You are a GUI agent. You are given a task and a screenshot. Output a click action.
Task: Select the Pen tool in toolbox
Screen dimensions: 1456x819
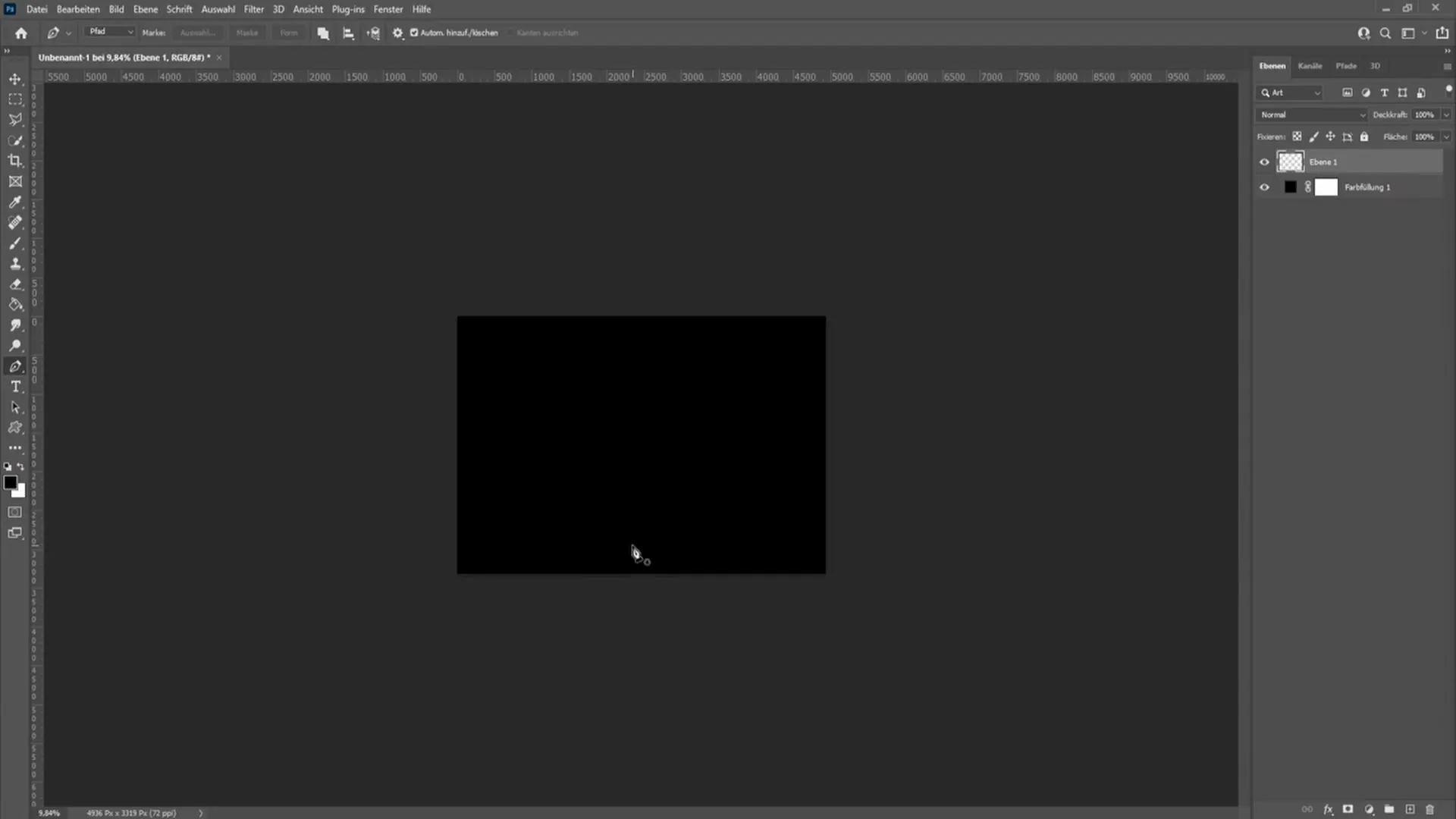(15, 366)
